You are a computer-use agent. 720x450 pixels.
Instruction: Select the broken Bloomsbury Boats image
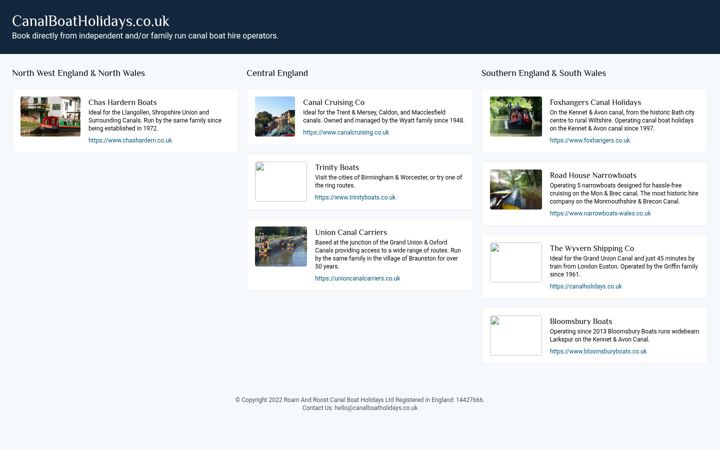pyautogui.click(x=516, y=335)
